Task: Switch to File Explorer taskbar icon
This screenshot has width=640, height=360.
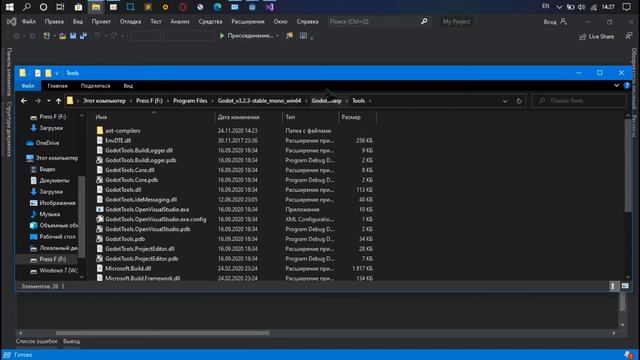Action: pyautogui.click(x=96, y=7)
